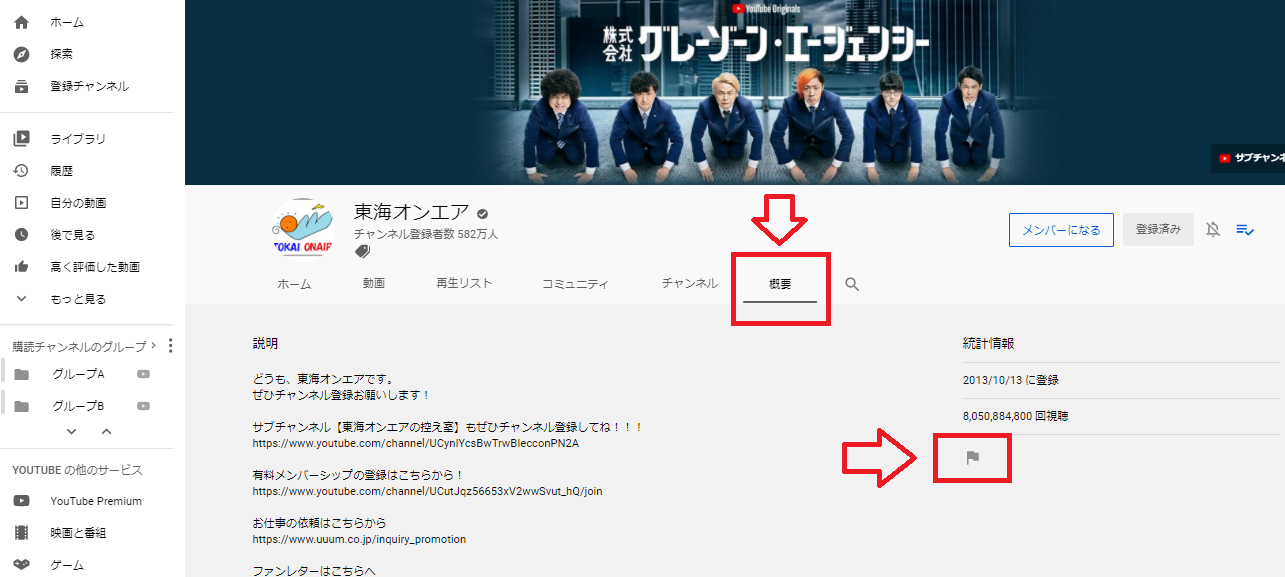The image size is (1285, 577).
Task: Open the sub-channel URL link
Action: (x=416, y=443)
